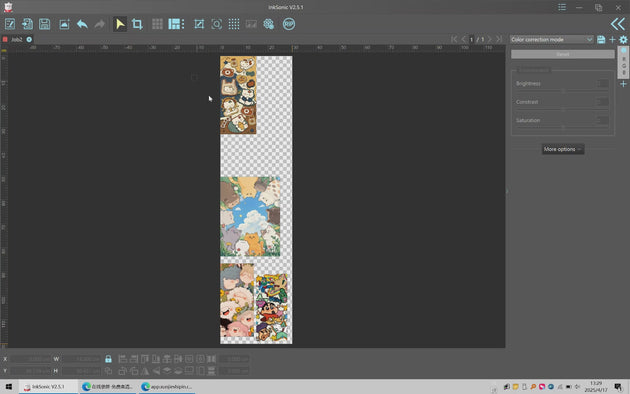The width and height of the screenshot is (630, 394).
Task: Click the new job icon in toolbar
Action: pos(10,24)
